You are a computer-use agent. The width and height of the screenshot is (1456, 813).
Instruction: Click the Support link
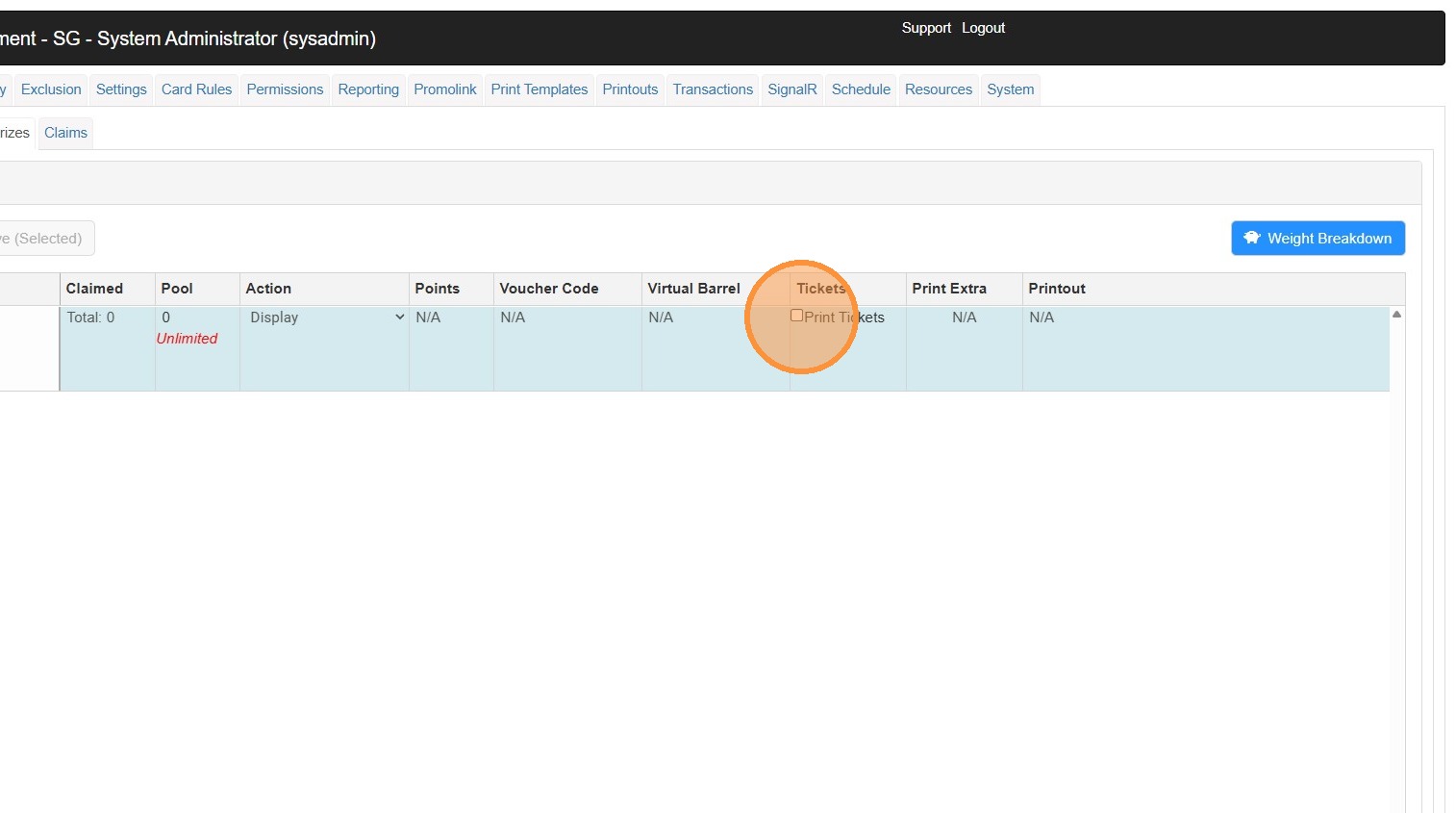pyautogui.click(x=925, y=28)
